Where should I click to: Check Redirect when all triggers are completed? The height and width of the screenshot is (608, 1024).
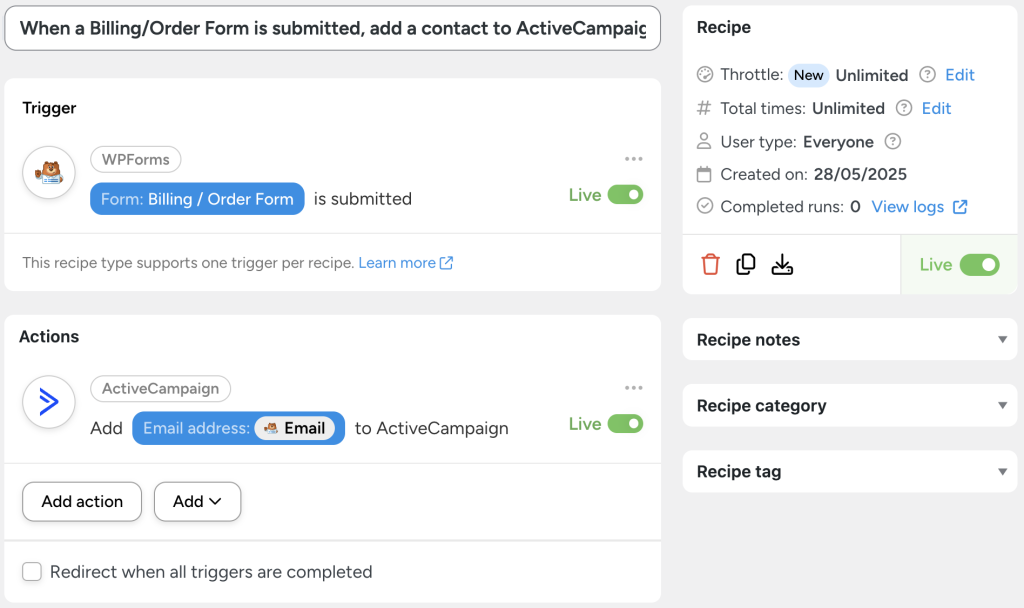coord(31,572)
